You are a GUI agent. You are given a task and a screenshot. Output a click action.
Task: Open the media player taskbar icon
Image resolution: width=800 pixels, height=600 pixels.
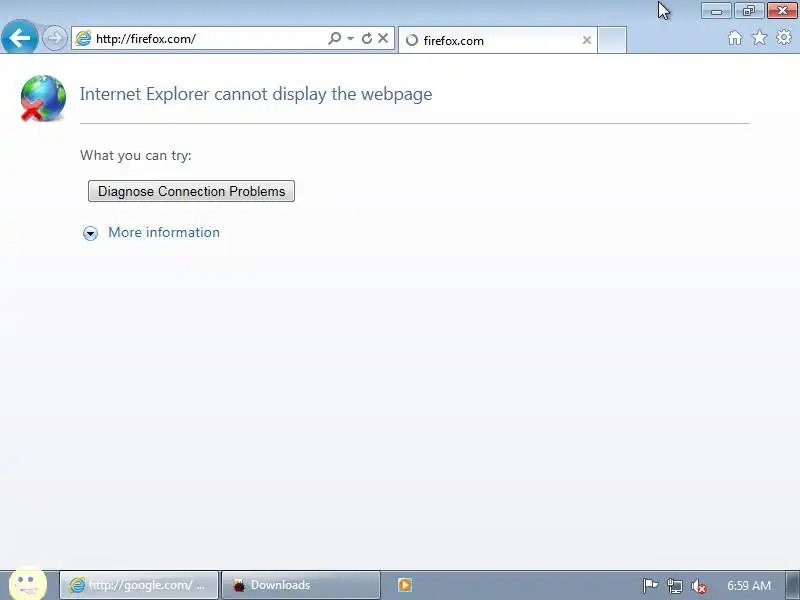405,585
